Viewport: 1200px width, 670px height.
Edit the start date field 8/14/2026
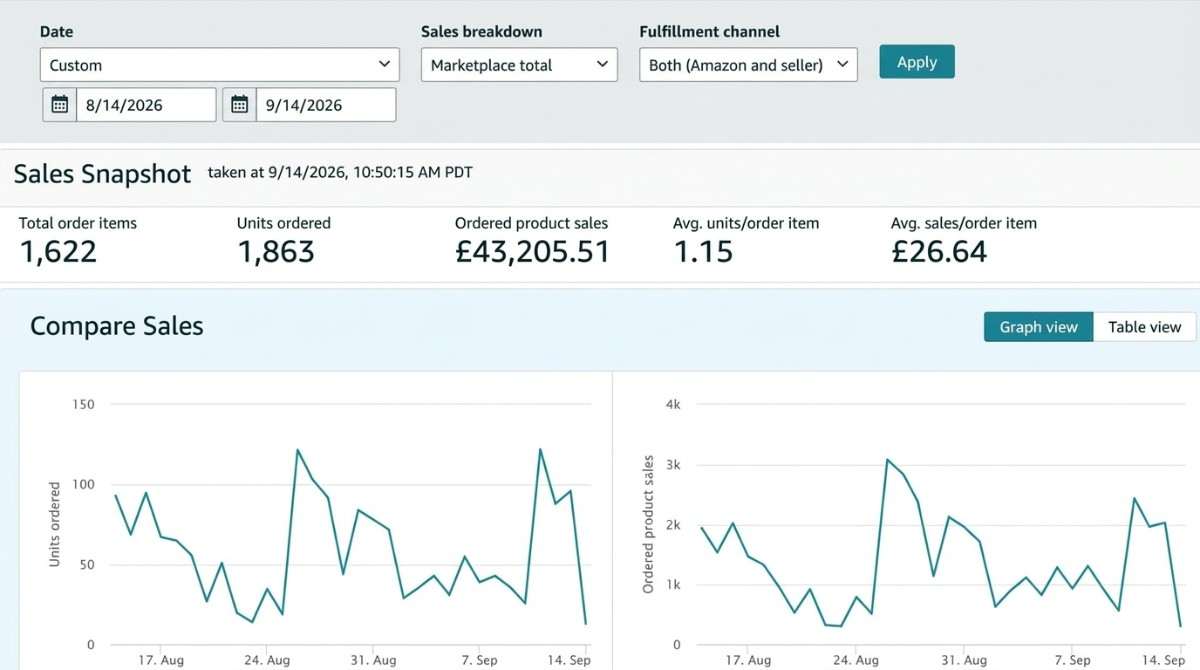[146, 105]
